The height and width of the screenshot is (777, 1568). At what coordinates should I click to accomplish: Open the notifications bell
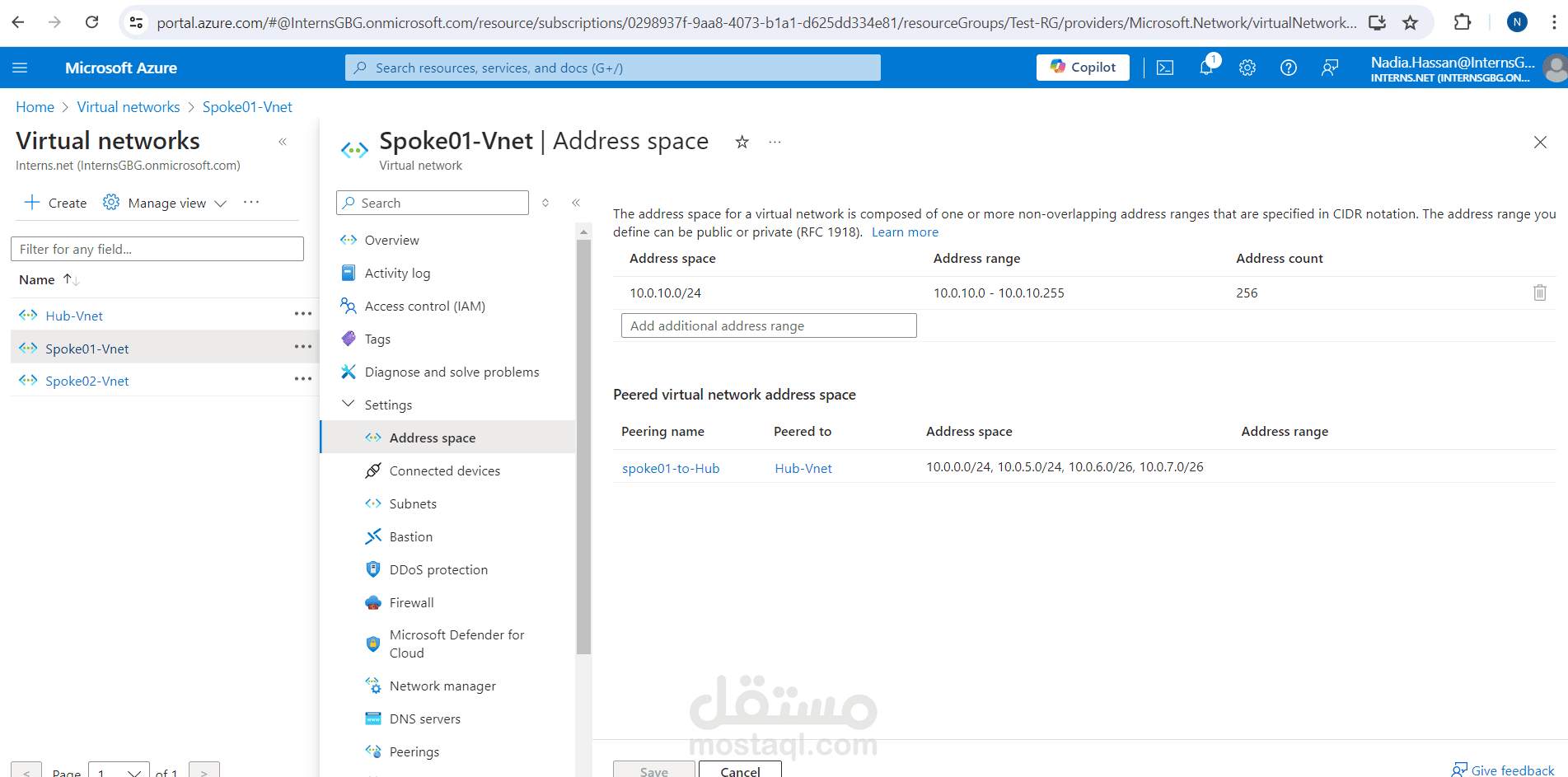(x=1206, y=68)
